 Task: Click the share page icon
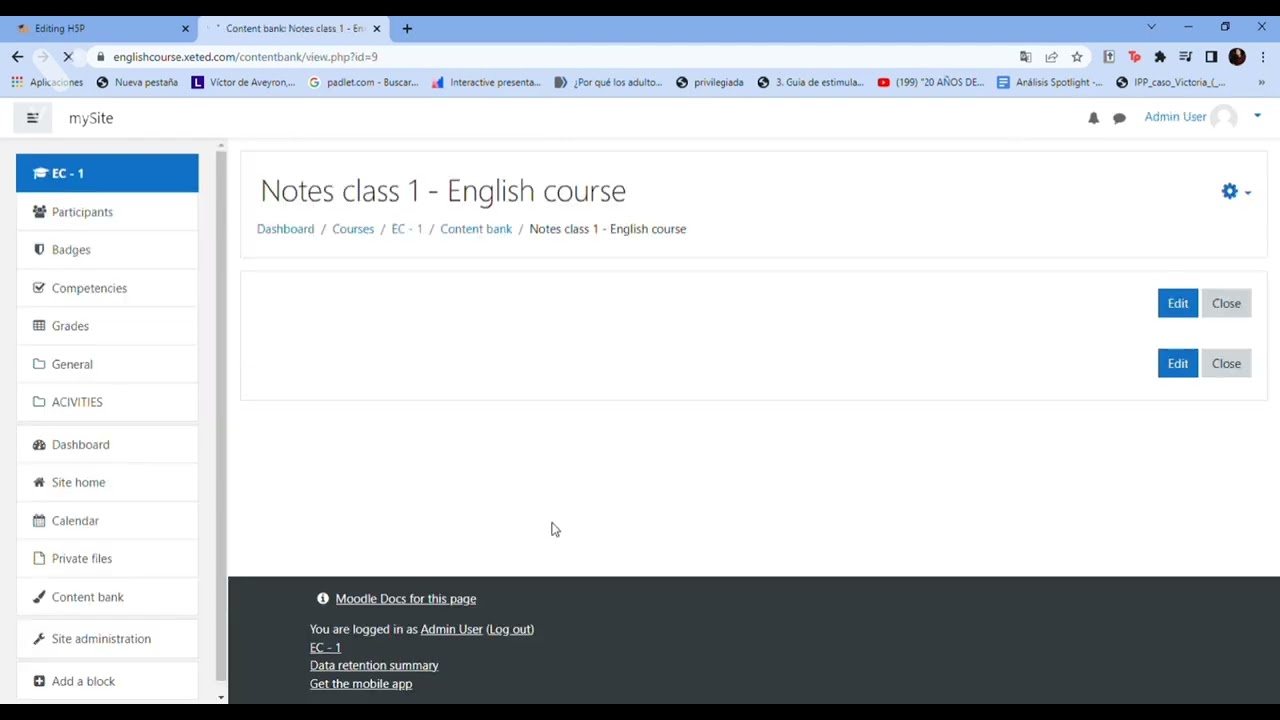coord(1051,57)
